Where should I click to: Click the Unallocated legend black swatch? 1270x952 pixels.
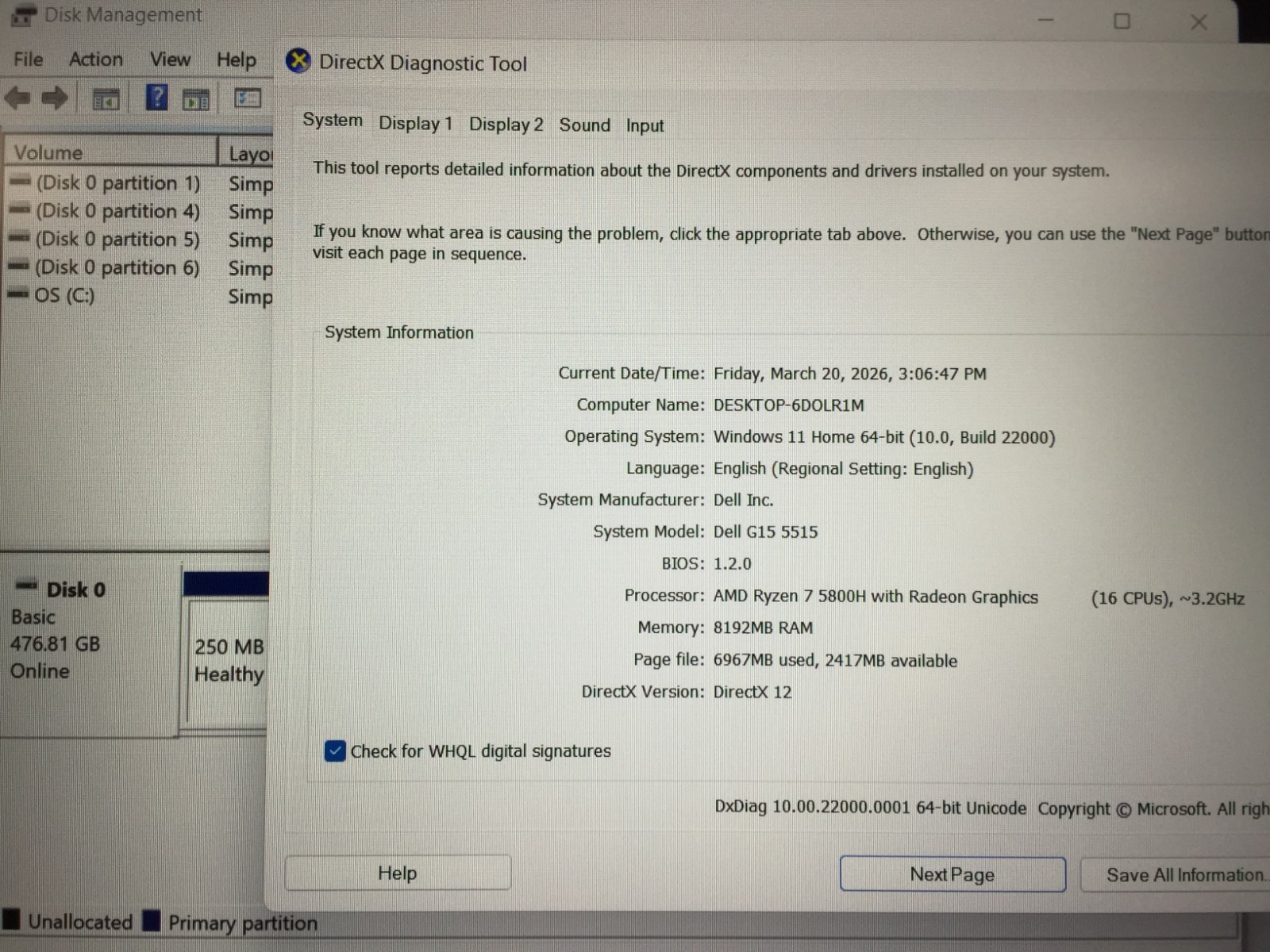click(x=11, y=919)
